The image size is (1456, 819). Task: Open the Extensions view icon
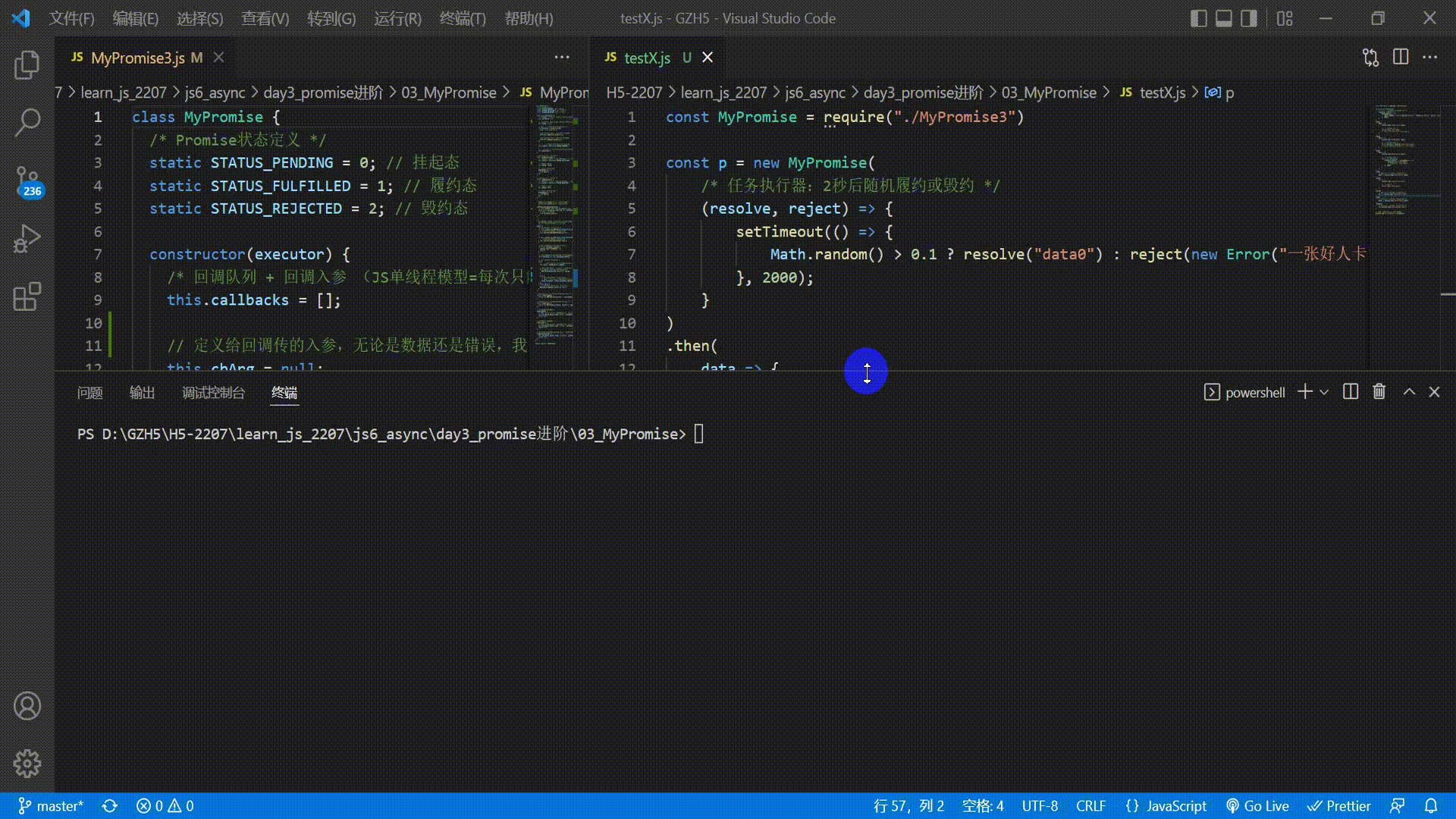point(27,297)
